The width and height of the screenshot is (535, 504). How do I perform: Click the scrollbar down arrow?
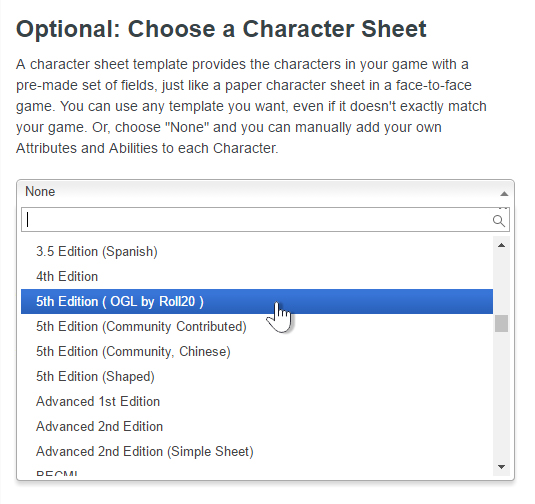click(501, 467)
